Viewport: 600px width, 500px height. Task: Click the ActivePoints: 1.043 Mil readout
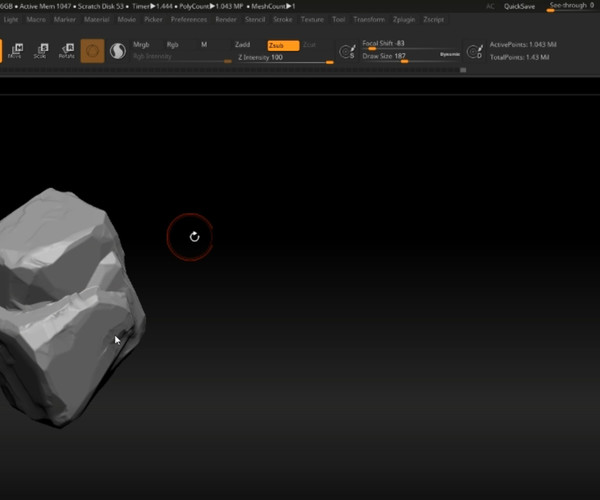(523, 44)
